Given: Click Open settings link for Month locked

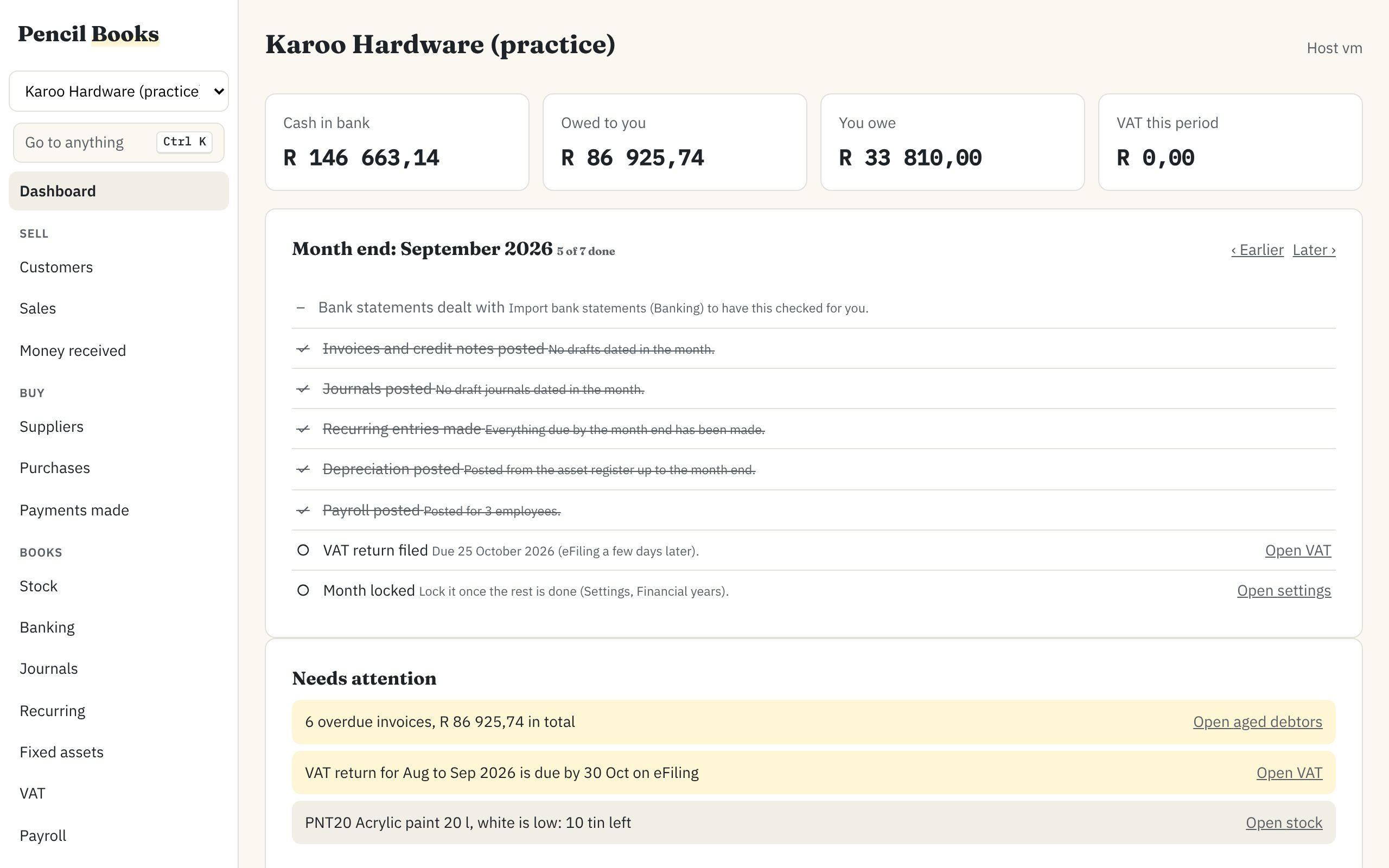Looking at the screenshot, I should [x=1283, y=590].
